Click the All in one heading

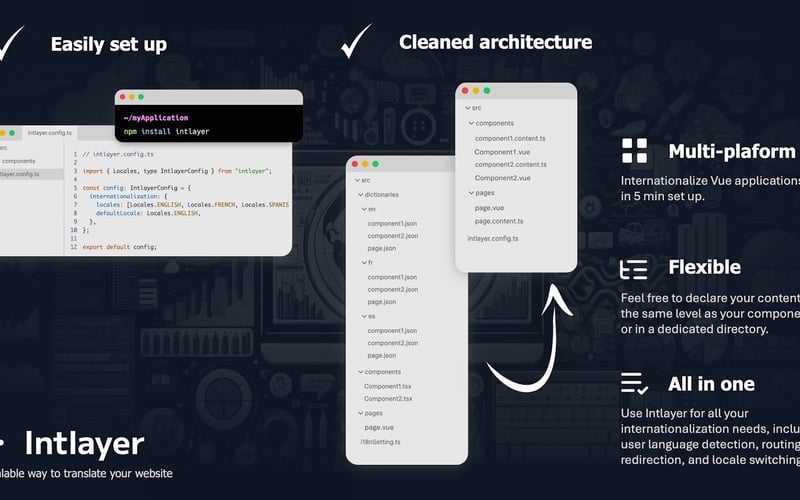[x=711, y=384]
